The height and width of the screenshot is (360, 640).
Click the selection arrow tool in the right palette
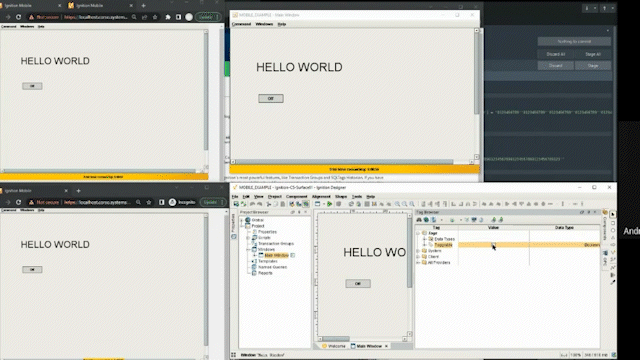[x=613, y=214]
